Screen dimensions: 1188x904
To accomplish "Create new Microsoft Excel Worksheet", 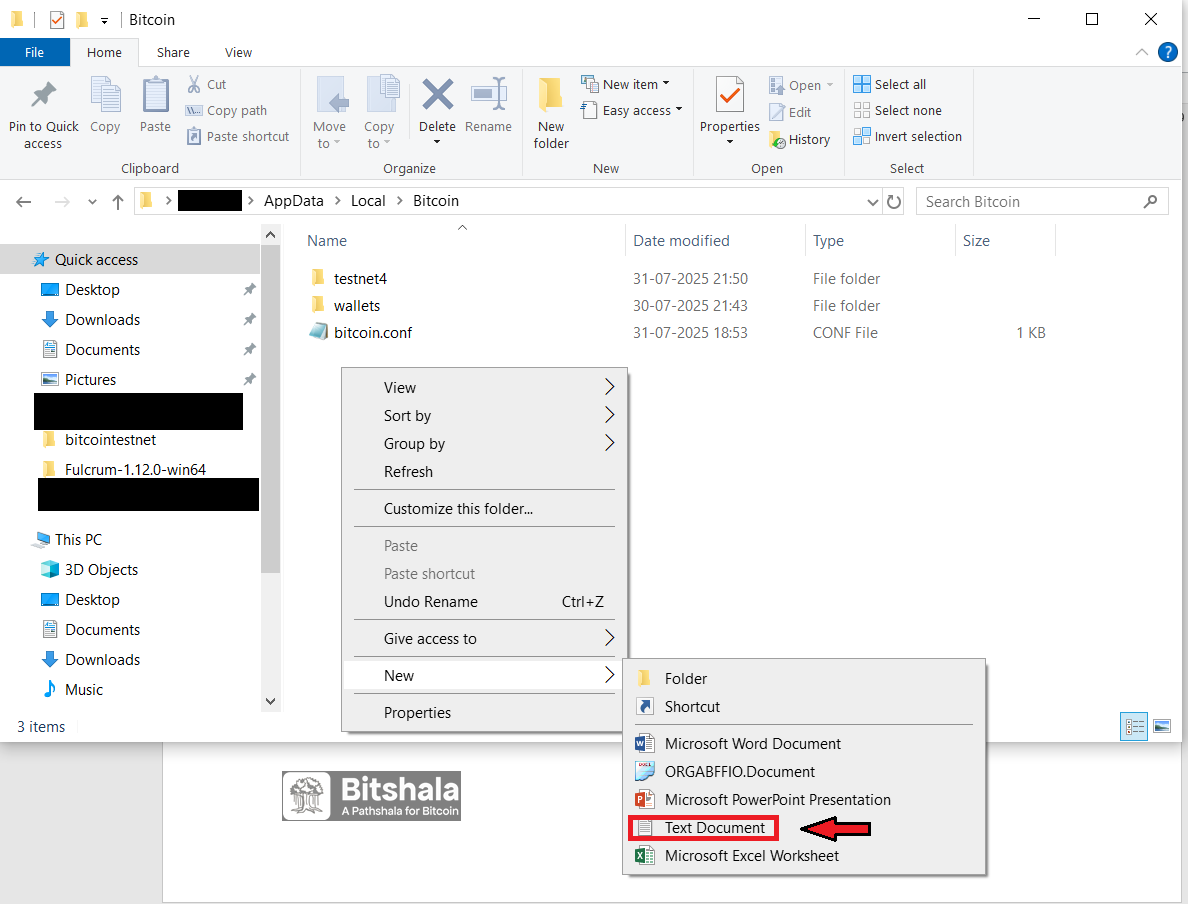I will pos(804,856).
